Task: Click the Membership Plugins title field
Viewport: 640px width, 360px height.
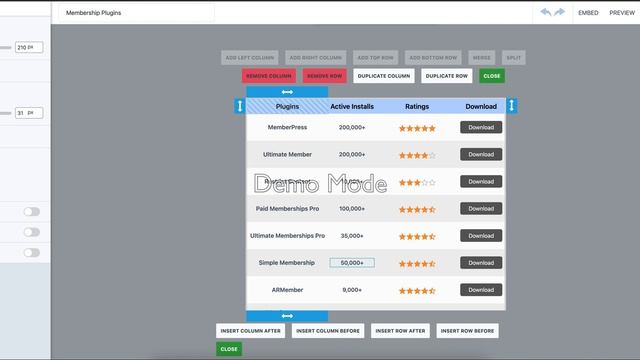Action: [x=136, y=13]
